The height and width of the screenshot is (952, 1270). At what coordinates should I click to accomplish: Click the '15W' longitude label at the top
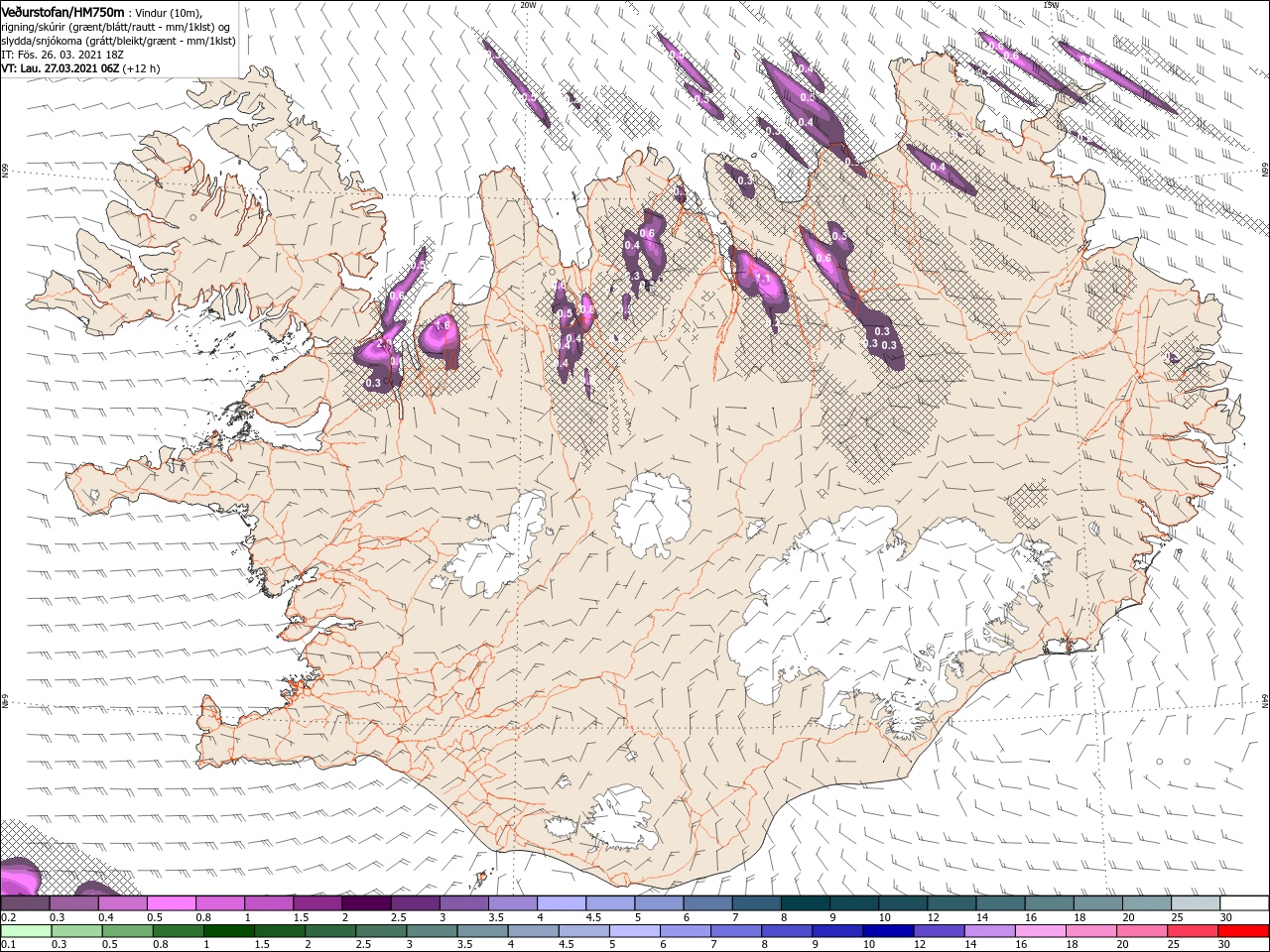pos(1052,5)
